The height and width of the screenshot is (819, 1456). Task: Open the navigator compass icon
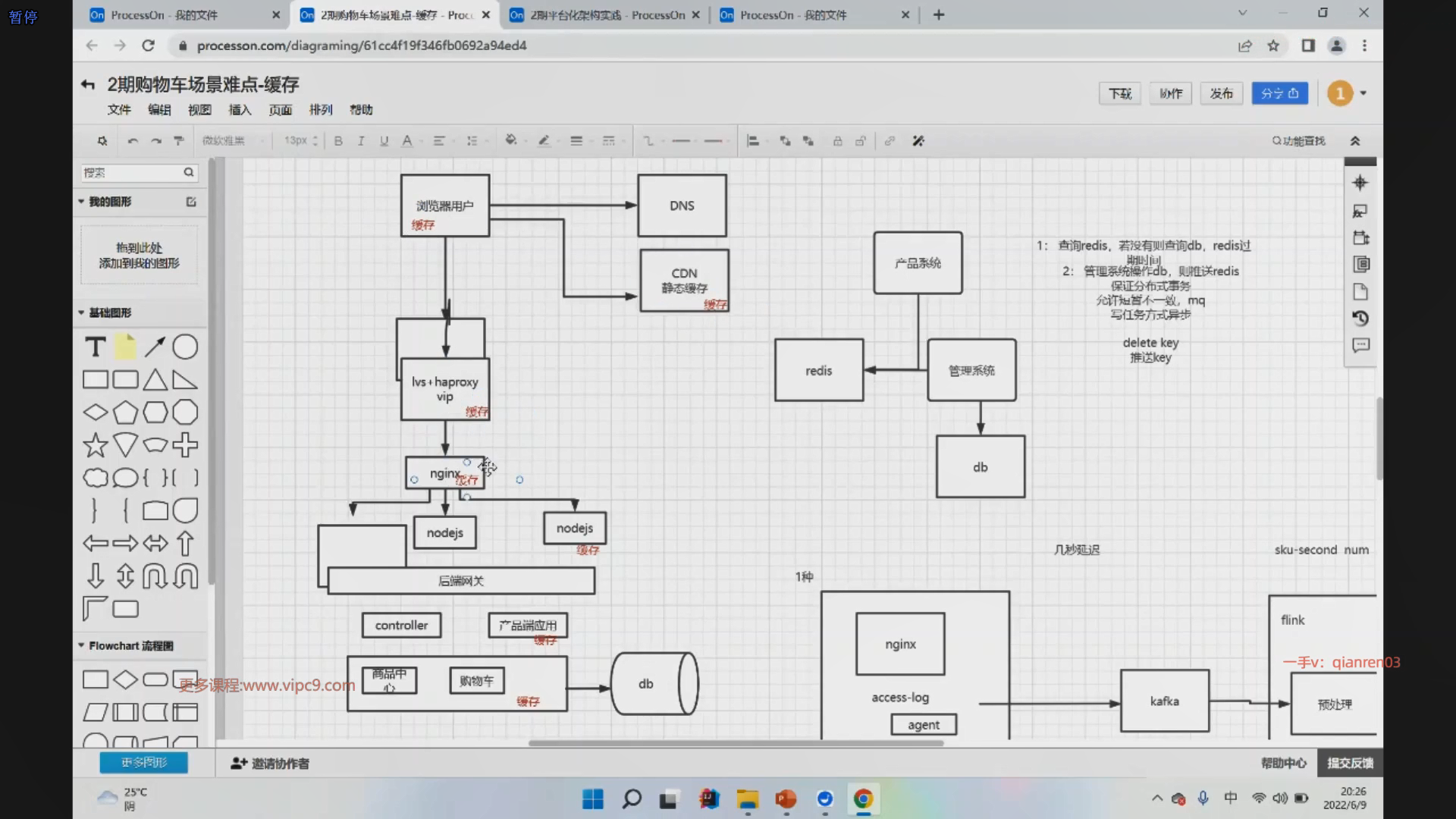pos(1360,184)
